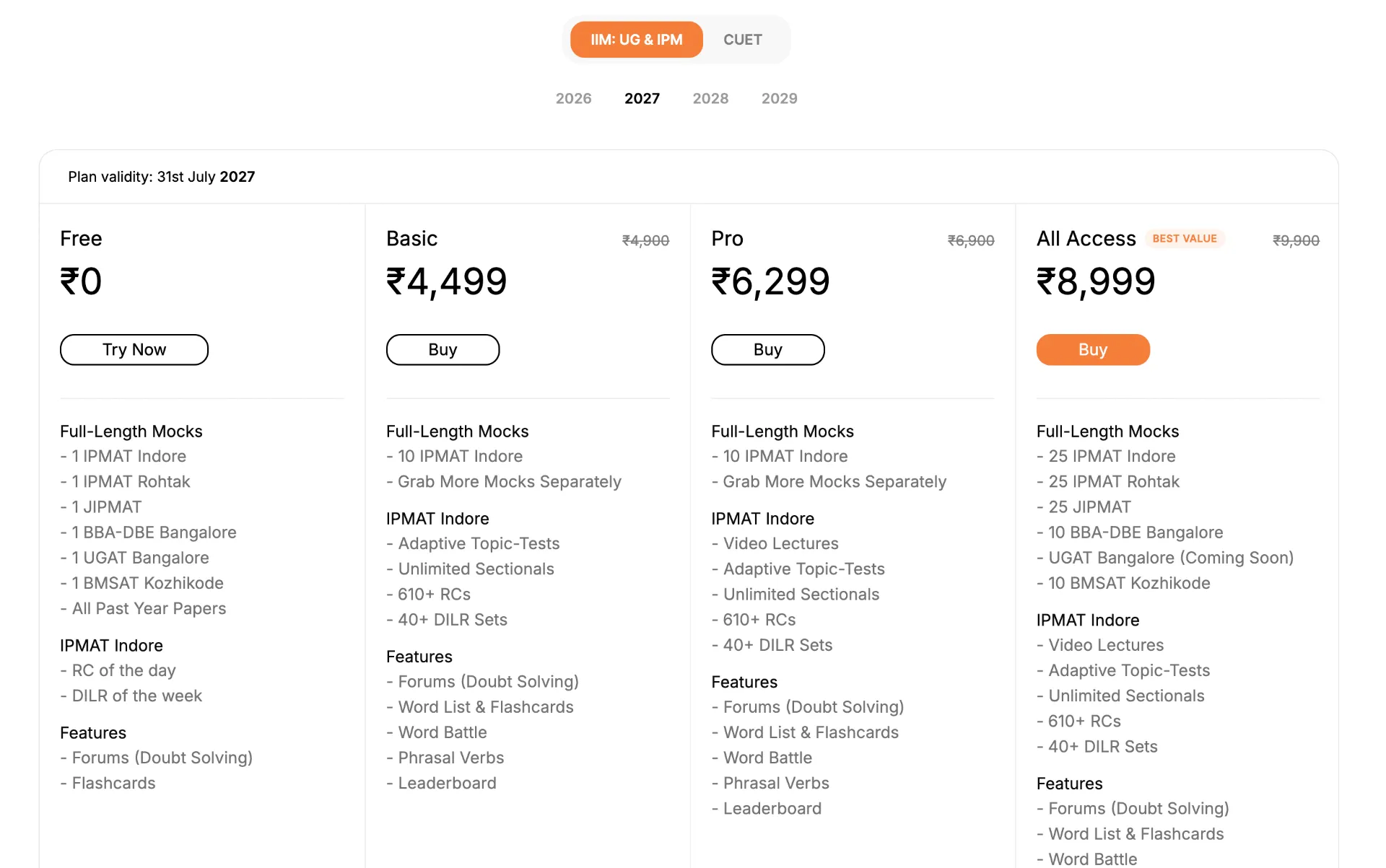The height and width of the screenshot is (868, 1386).
Task: Click the Free plan title
Action: click(81, 239)
